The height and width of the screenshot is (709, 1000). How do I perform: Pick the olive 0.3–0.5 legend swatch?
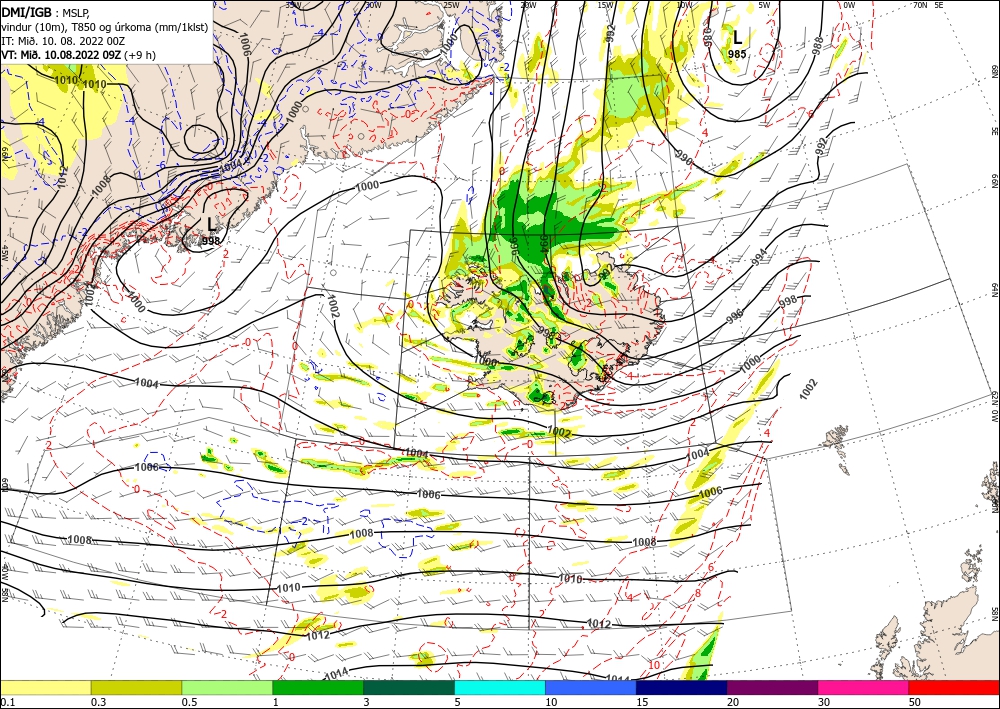tap(136, 687)
